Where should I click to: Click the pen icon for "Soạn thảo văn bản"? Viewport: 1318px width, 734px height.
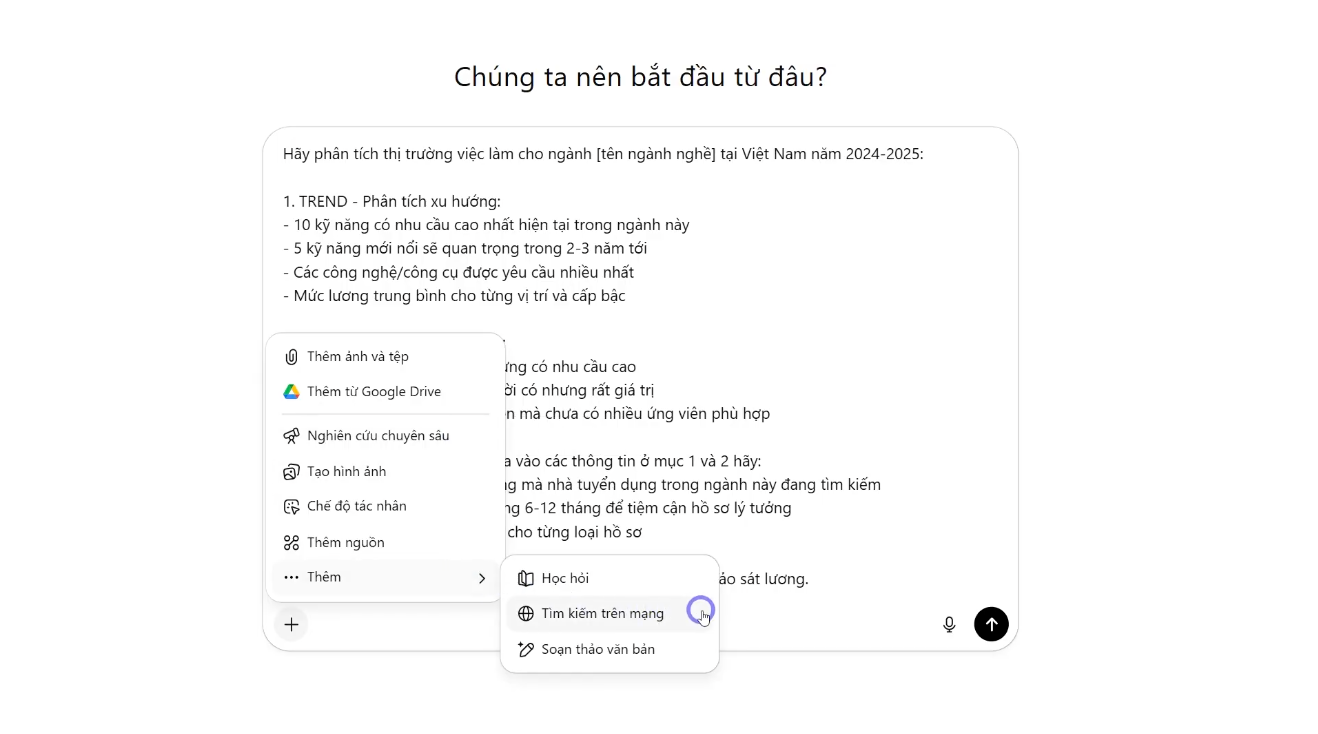[x=525, y=649]
